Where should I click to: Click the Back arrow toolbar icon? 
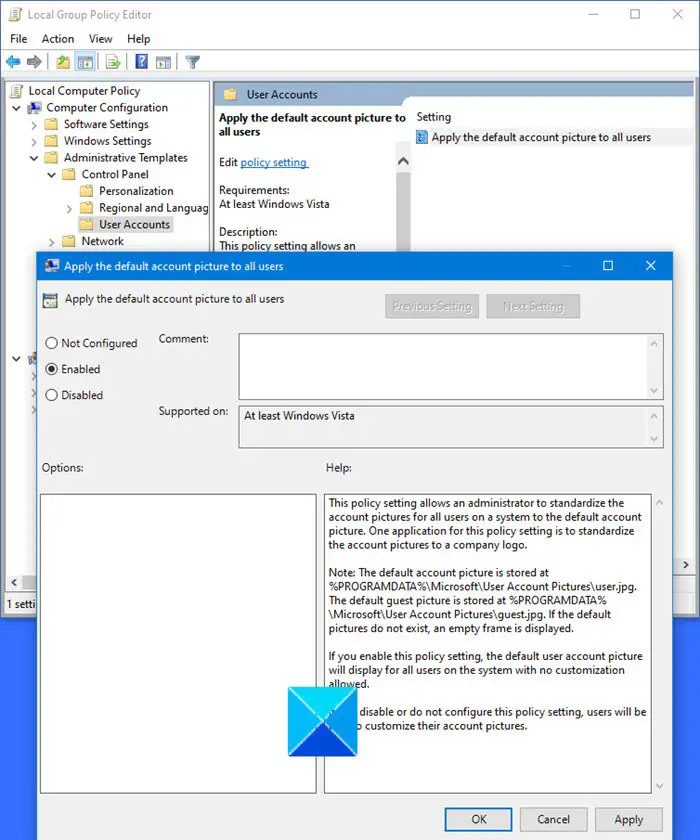[x=13, y=62]
